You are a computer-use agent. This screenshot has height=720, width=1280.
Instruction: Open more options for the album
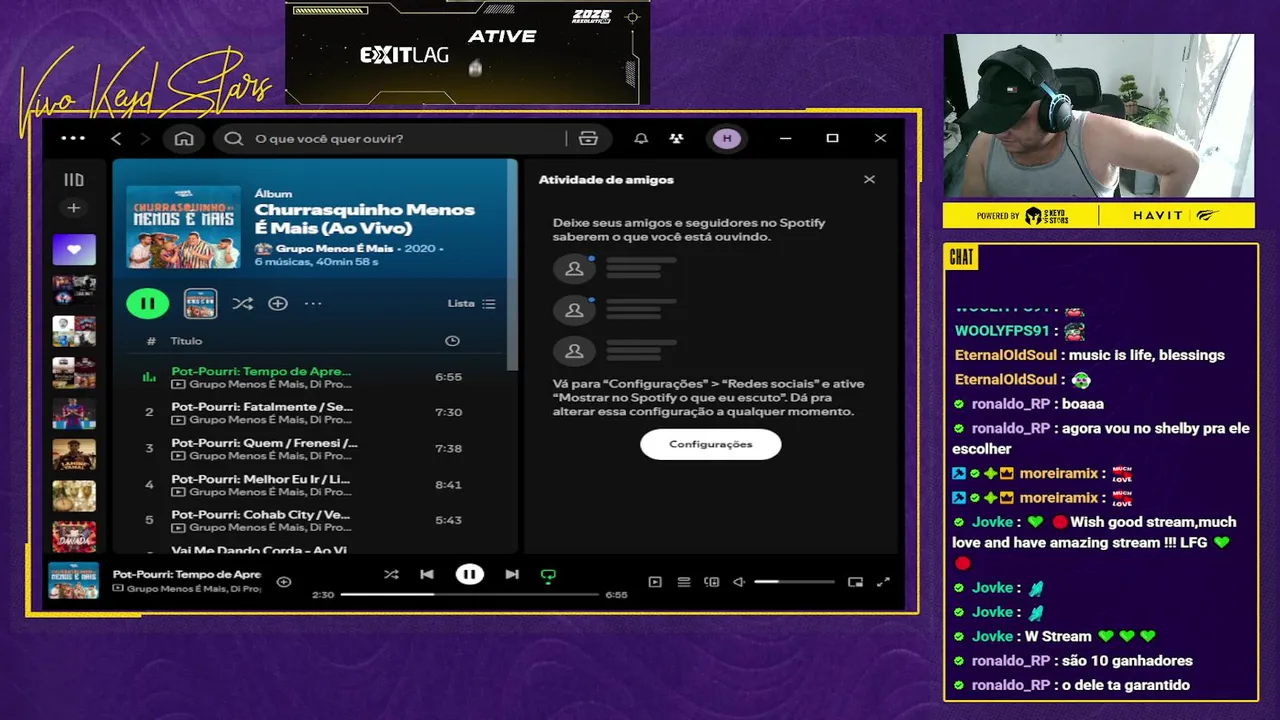(x=313, y=303)
